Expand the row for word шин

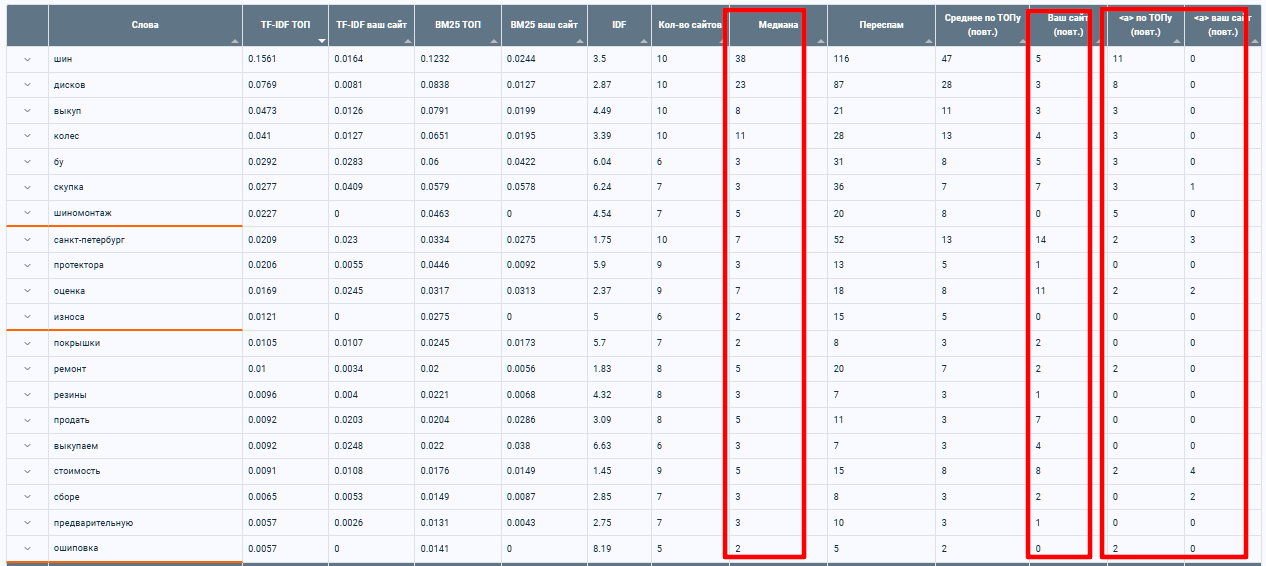coord(27,59)
